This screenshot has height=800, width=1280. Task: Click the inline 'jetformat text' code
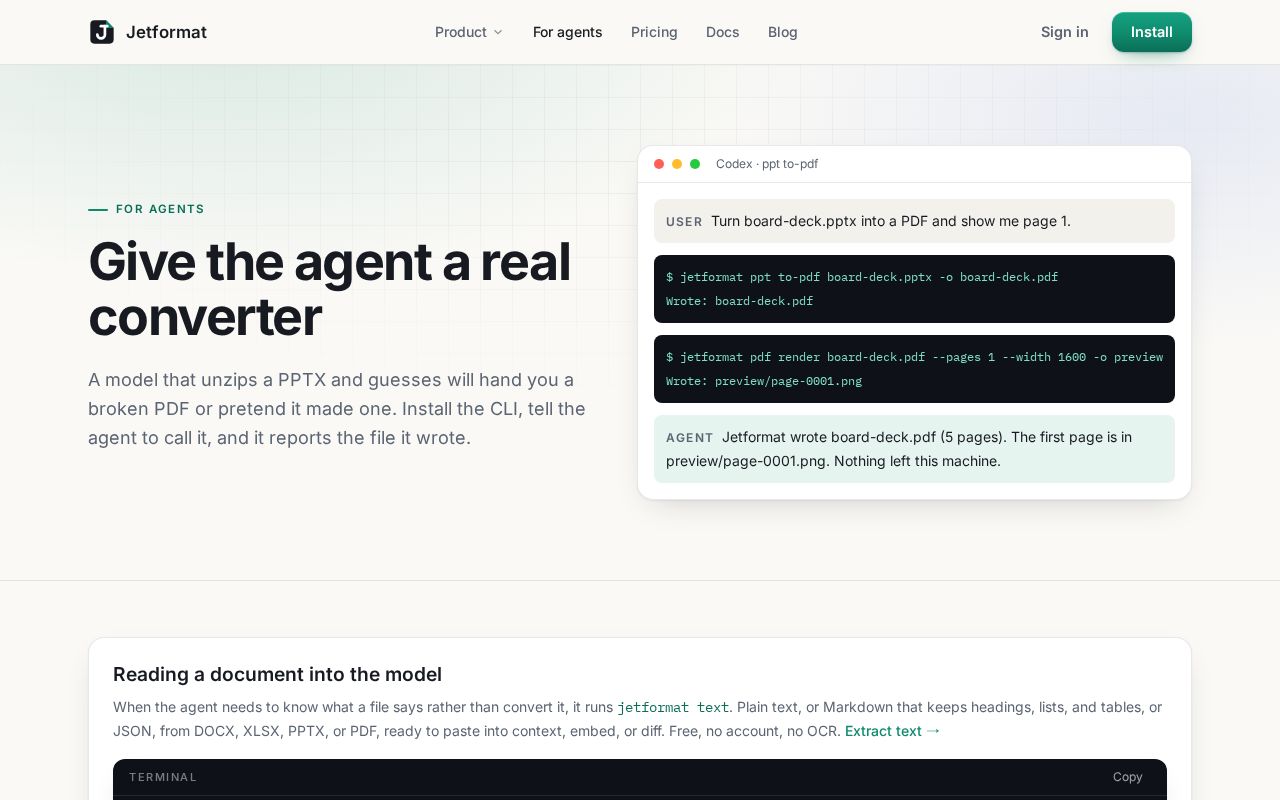[673, 707]
